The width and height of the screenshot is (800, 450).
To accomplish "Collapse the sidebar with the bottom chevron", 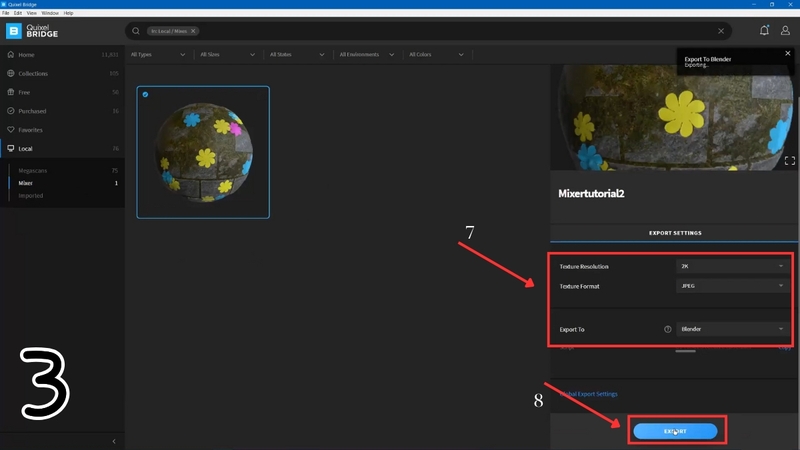I will 114,441.
